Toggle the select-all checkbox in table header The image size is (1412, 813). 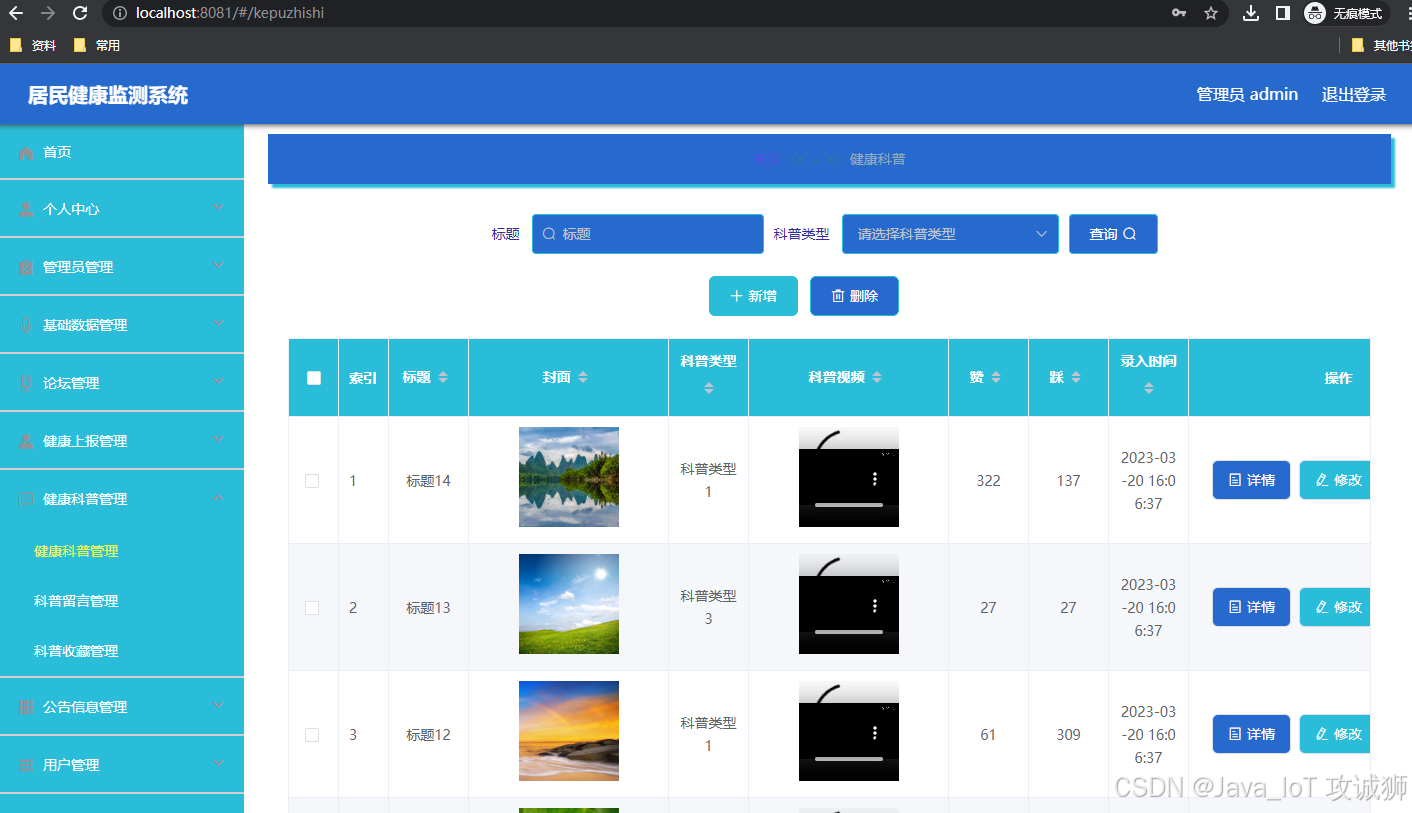pos(314,378)
